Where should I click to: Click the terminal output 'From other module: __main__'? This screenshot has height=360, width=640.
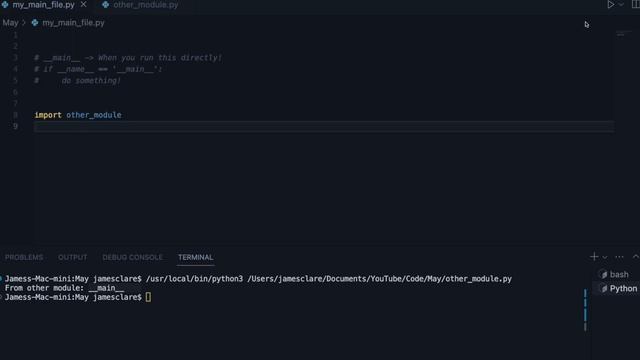64,288
